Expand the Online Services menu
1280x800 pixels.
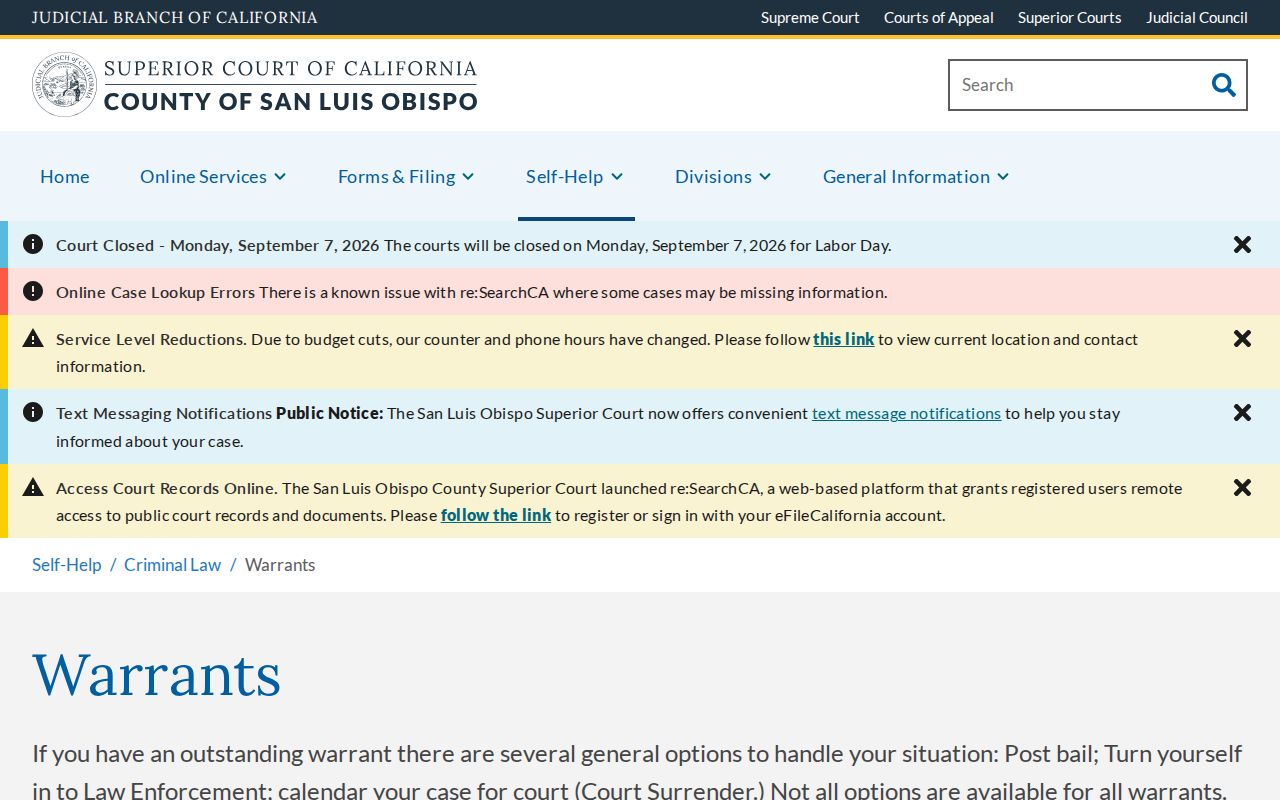213,176
